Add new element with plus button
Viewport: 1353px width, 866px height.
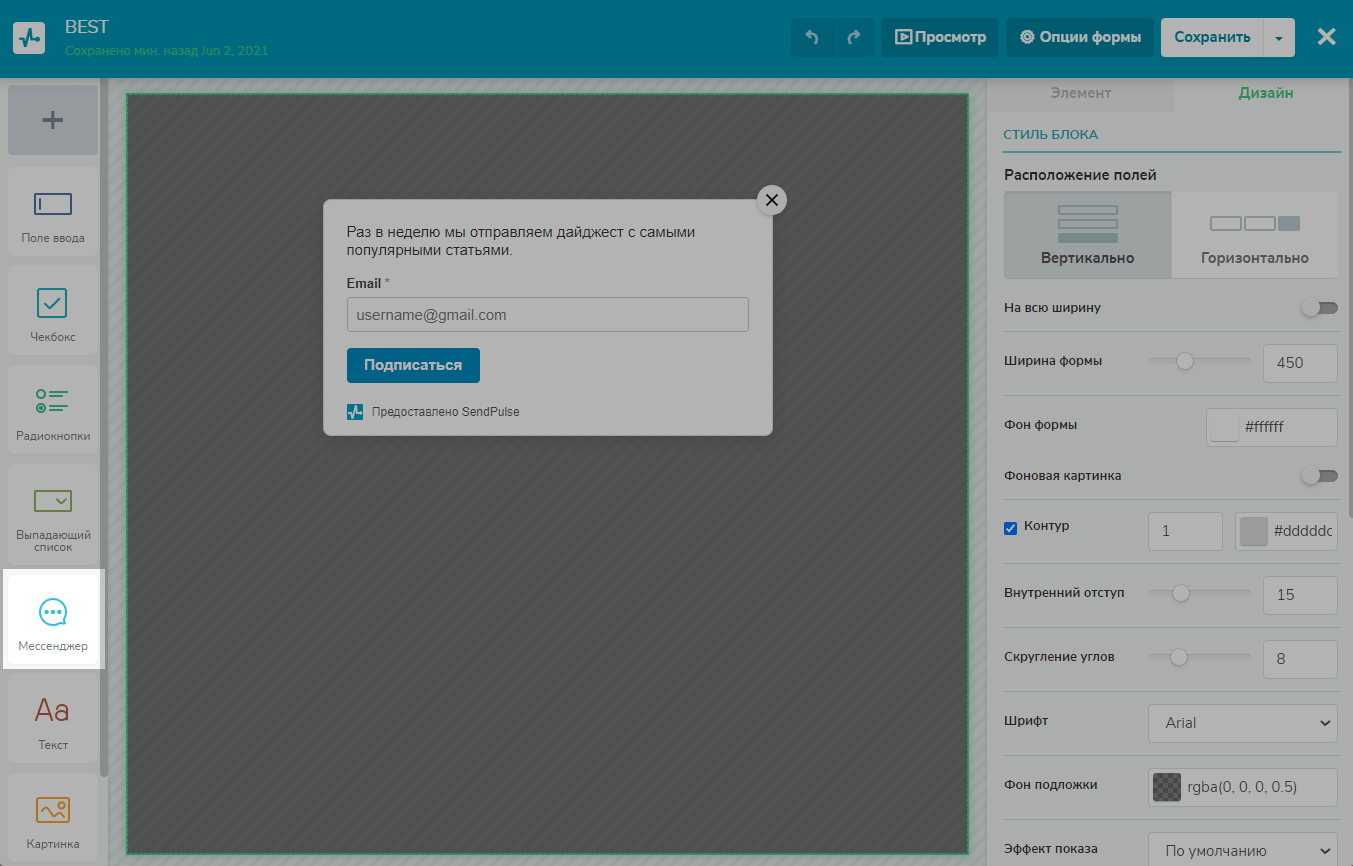[x=53, y=120]
